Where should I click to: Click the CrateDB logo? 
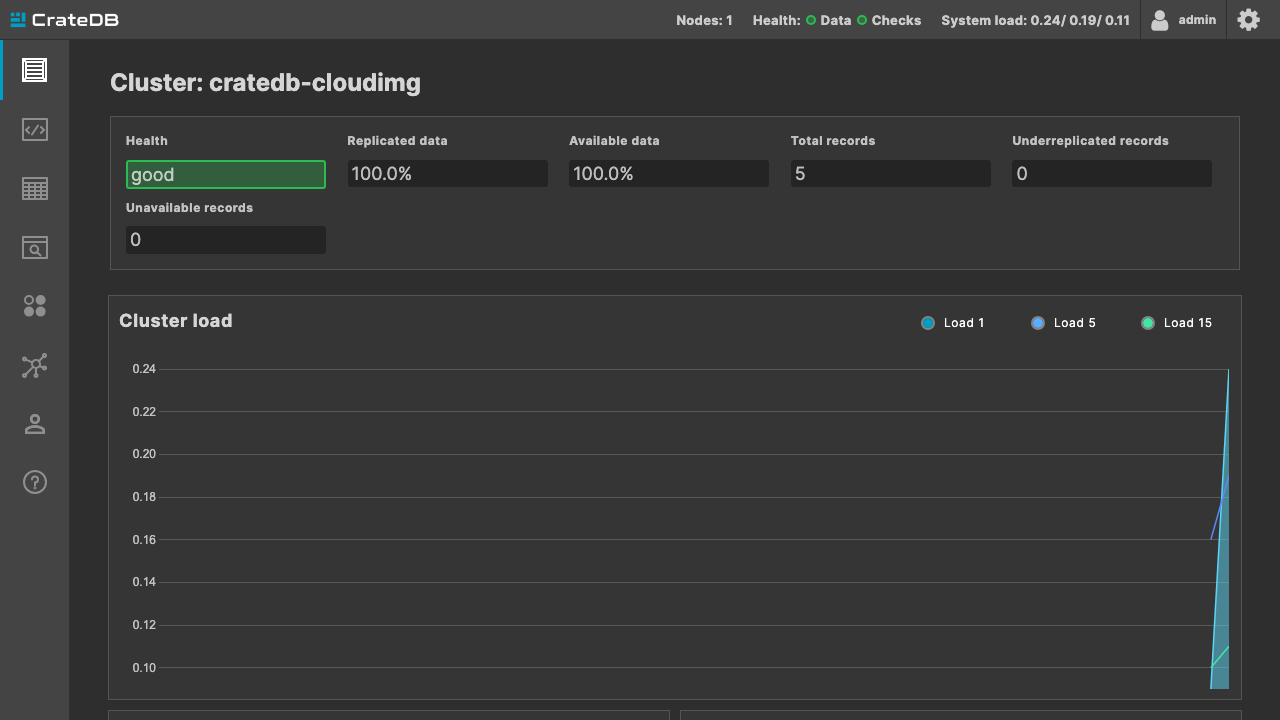(64, 20)
